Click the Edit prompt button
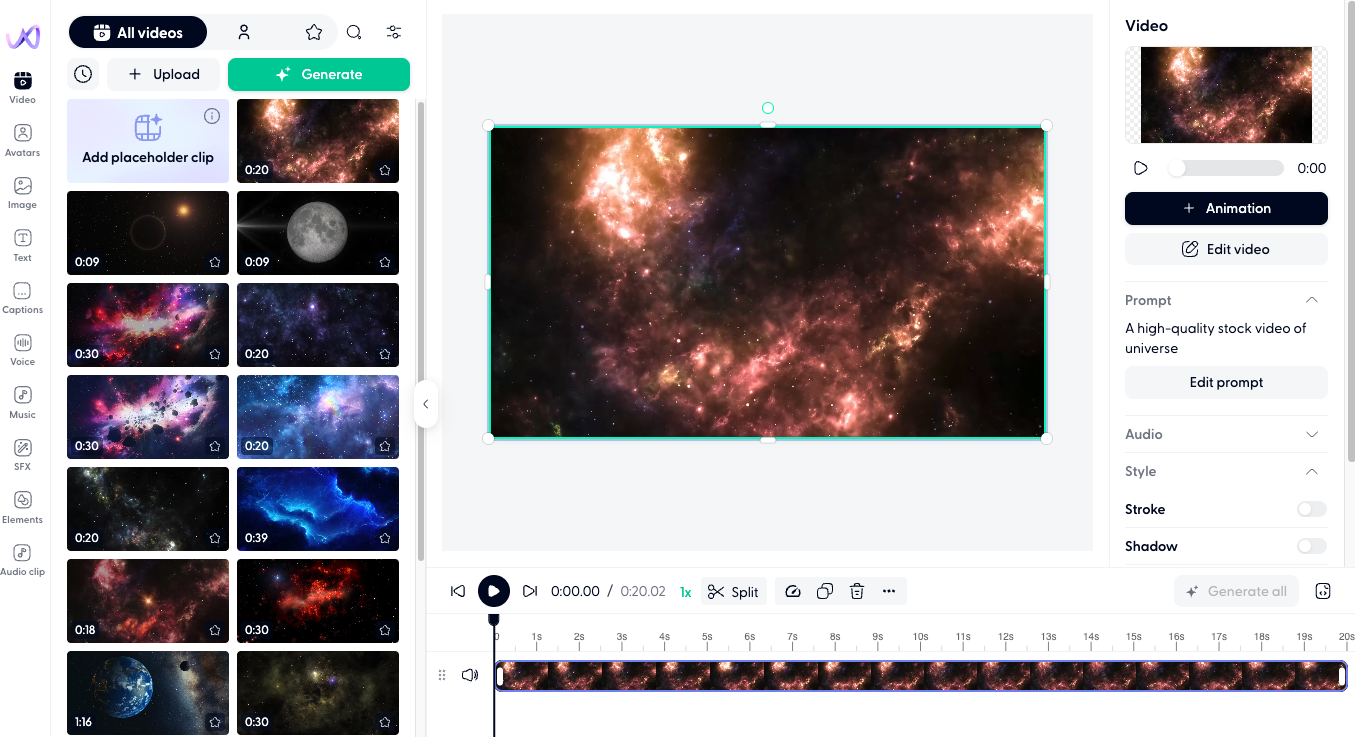1355x737 pixels. (x=1226, y=382)
